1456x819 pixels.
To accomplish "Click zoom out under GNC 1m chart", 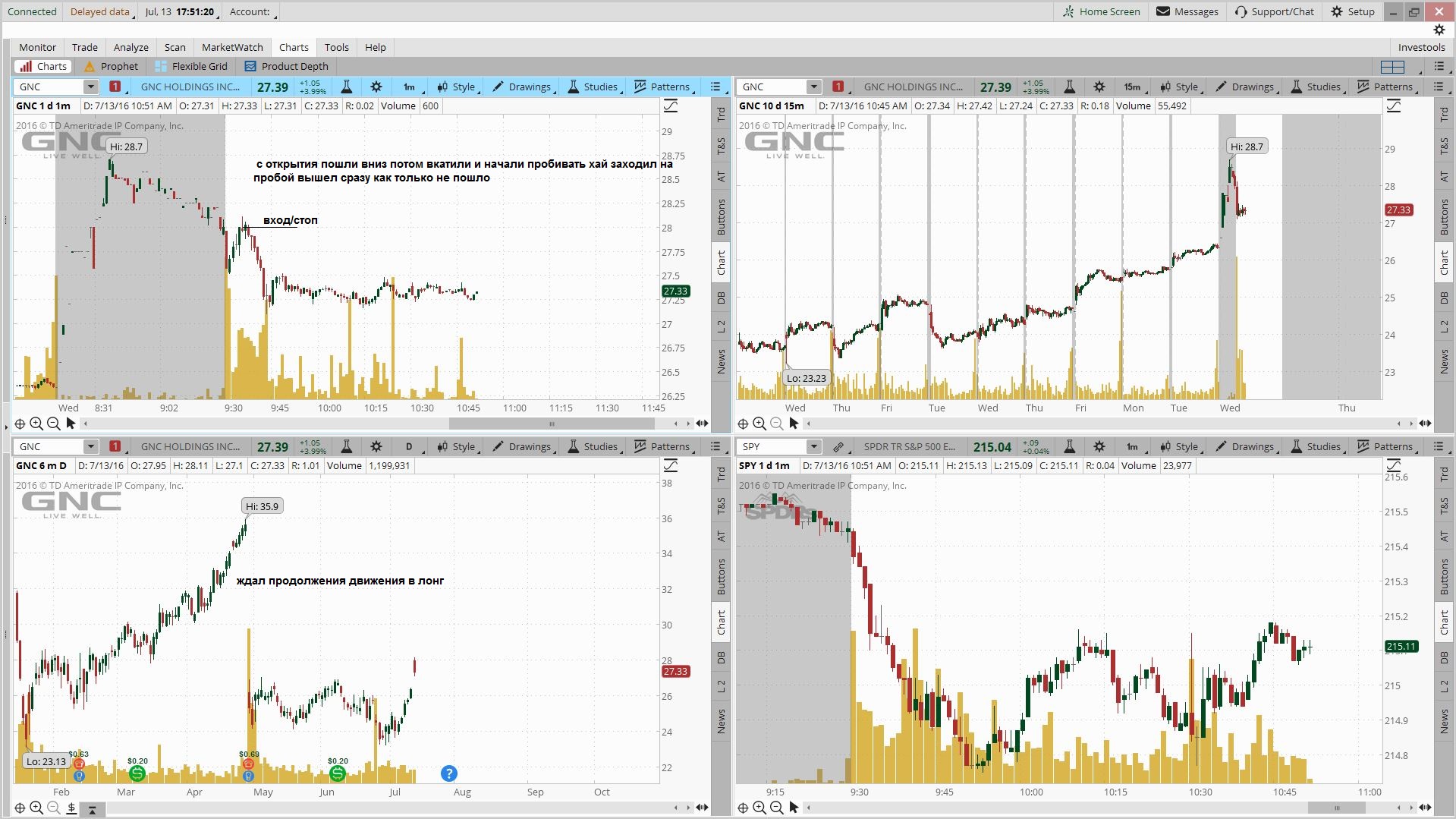I will (53, 424).
